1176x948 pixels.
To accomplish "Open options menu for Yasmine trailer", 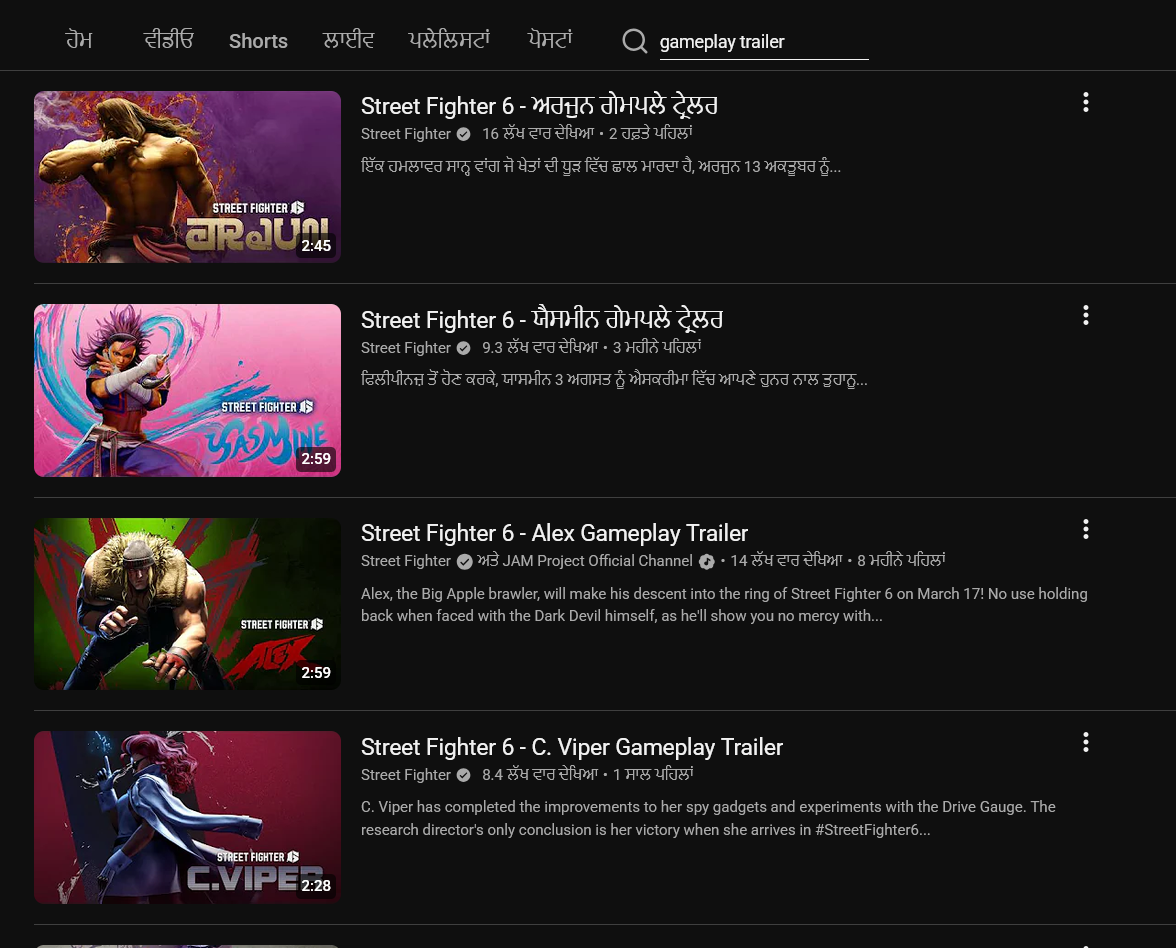I will coord(1085,315).
